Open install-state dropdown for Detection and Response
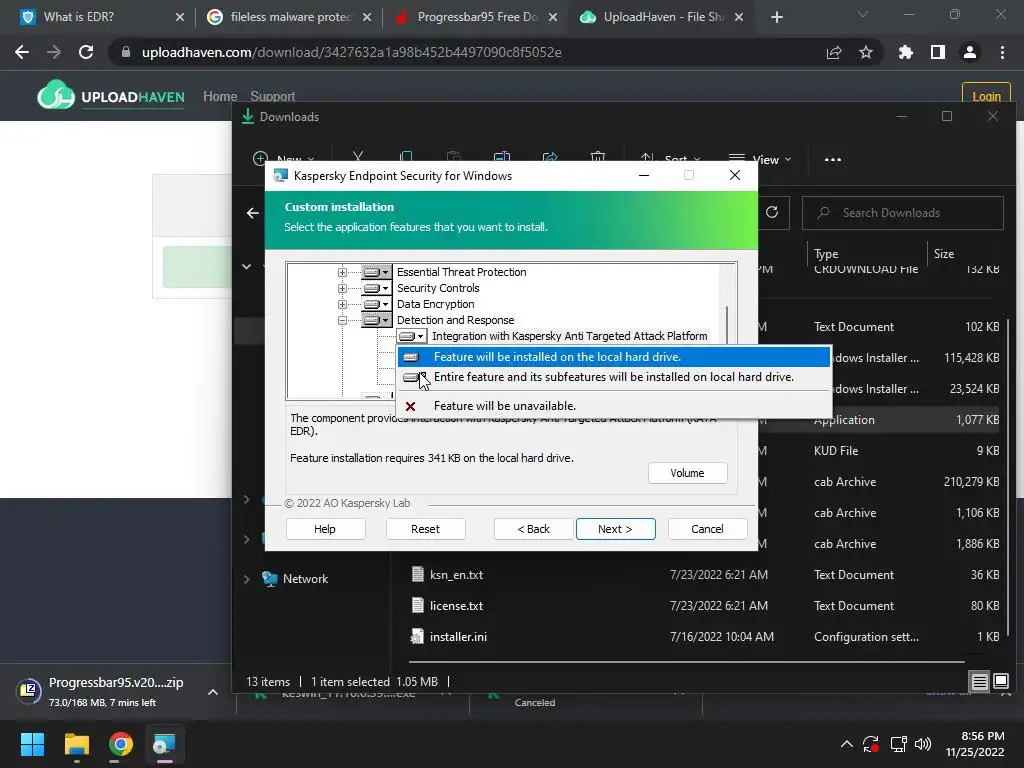This screenshot has width=1024, height=768. coord(376,320)
